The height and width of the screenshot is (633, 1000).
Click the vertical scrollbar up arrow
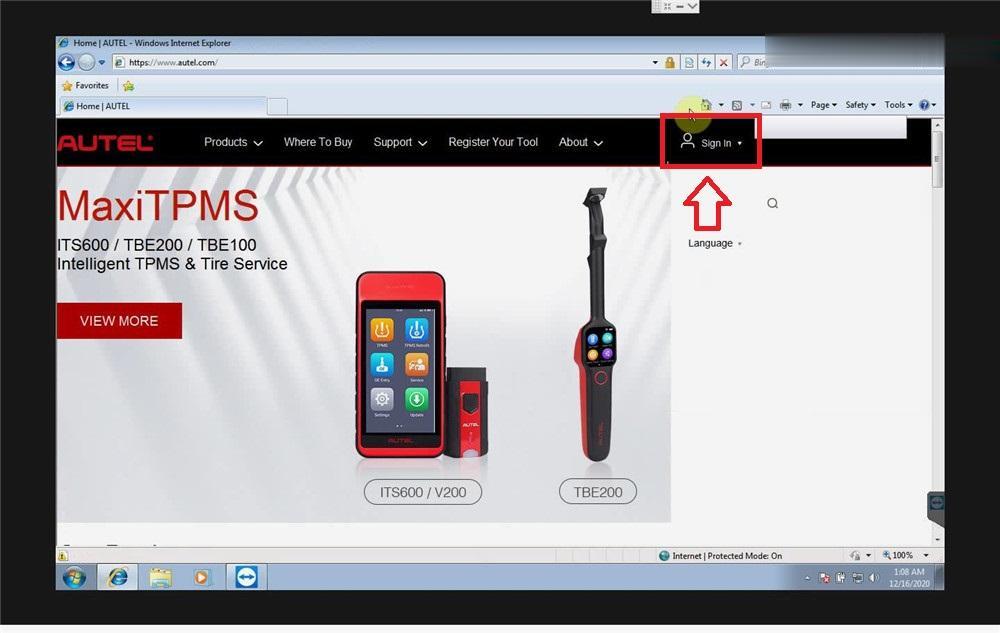937,125
